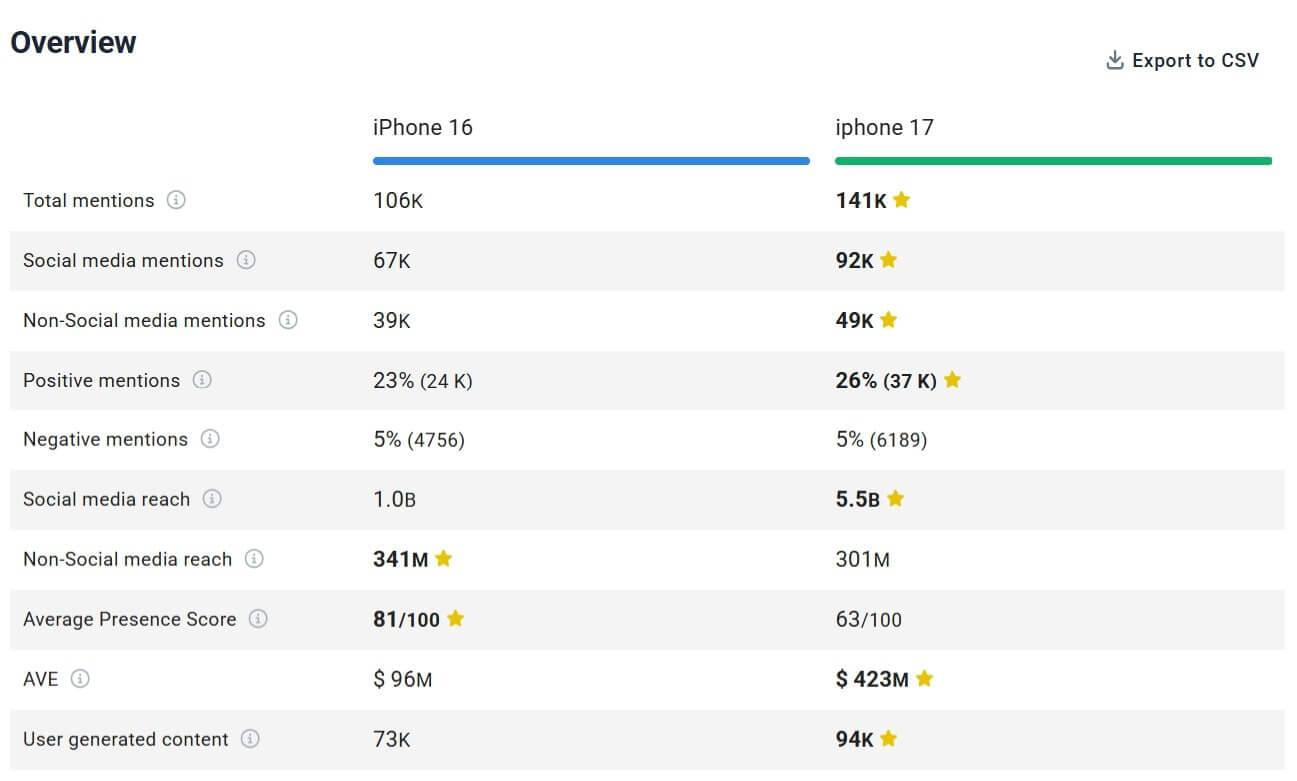1297x781 pixels.
Task: Click the Negative mentions info icon
Action: [x=210, y=439]
